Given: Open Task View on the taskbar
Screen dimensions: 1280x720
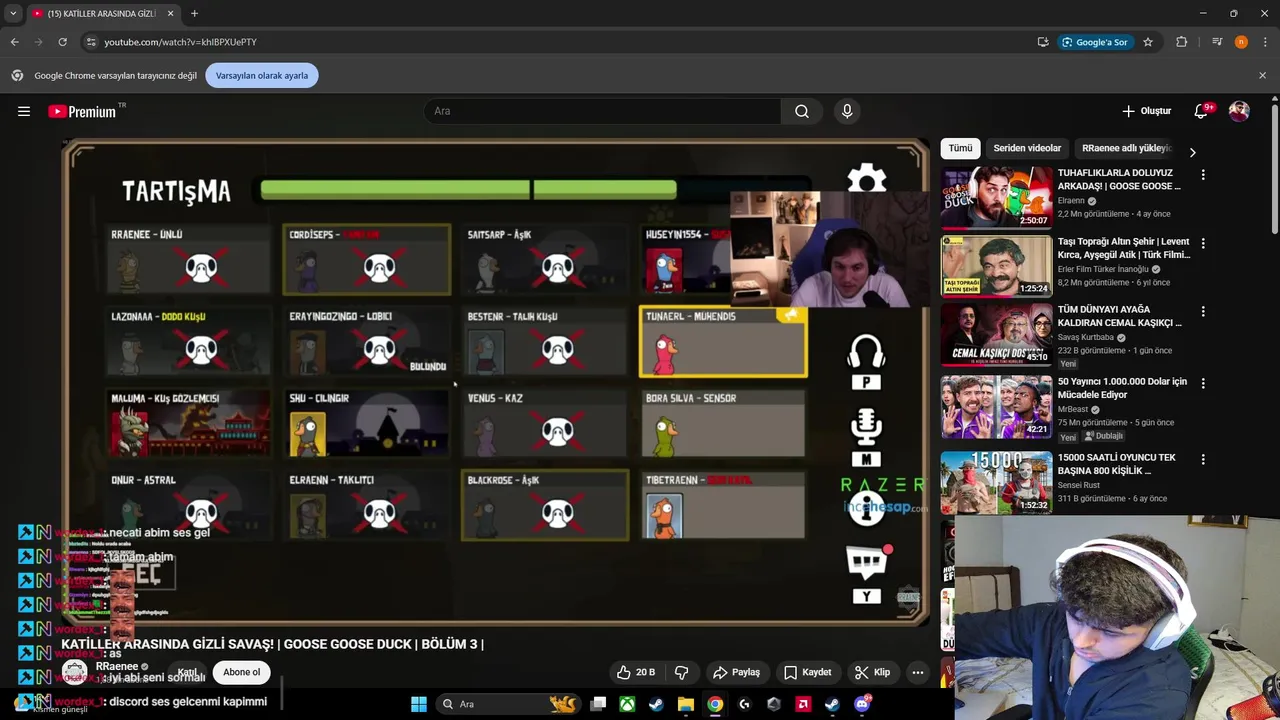Looking at the screenshot, I should click(598, 704).
